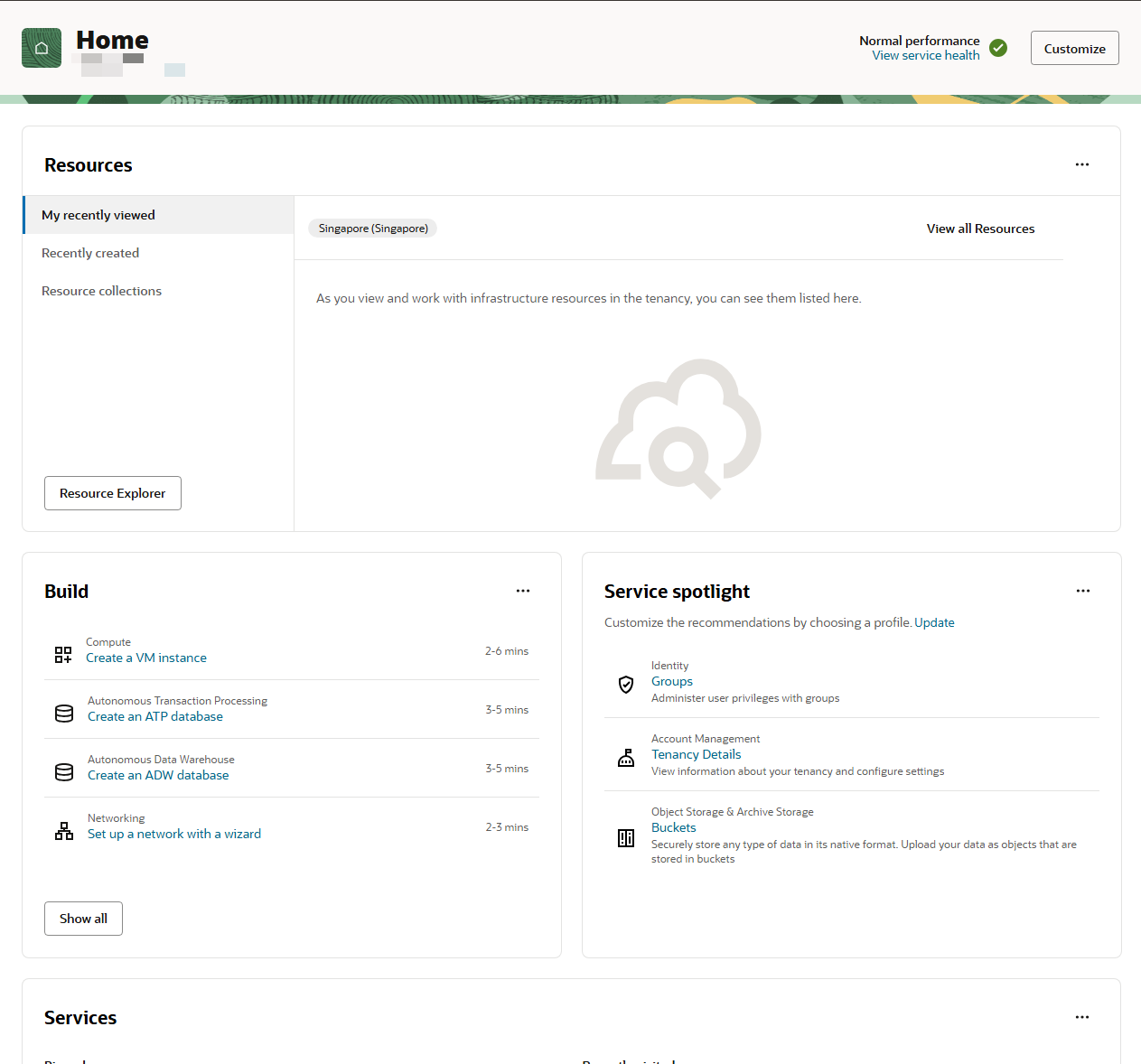Open Resource Explorer button
Screen dimensions: 1141x1064
pyautogui.click(x=113, y=493)
